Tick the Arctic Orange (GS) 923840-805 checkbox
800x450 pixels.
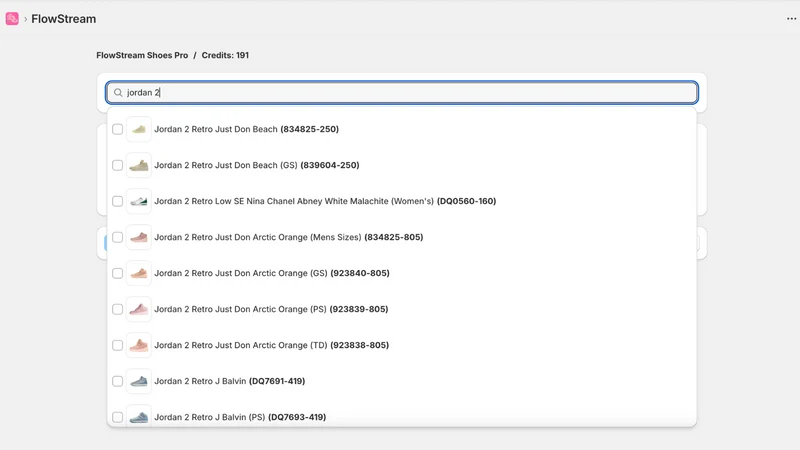[x=117, y=273]
